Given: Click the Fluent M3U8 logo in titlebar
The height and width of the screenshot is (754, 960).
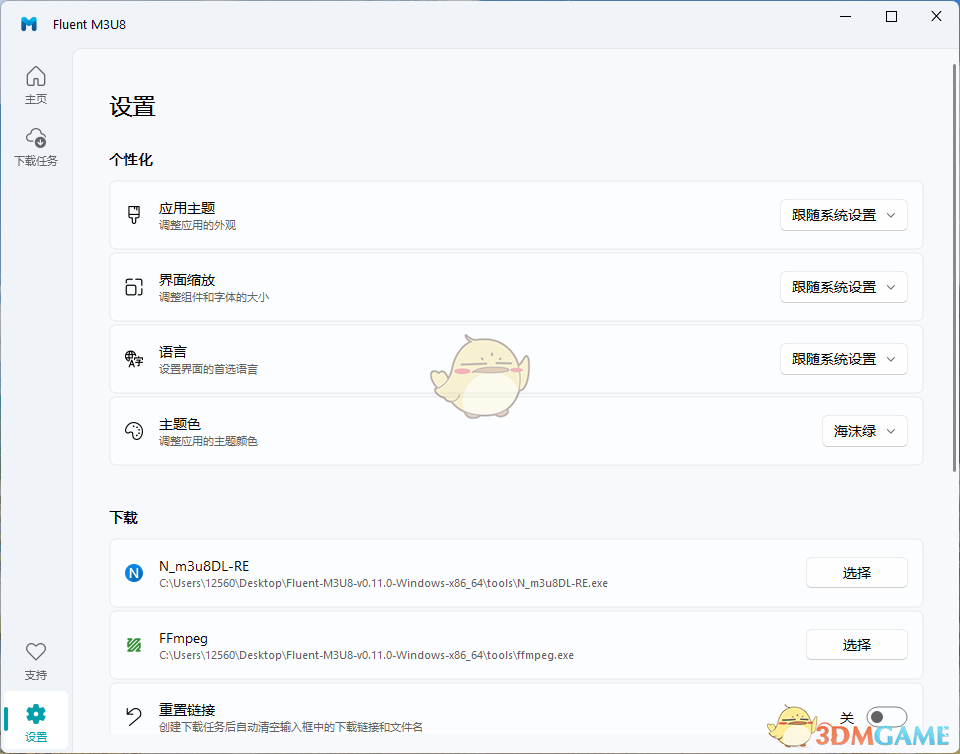Looking at the screenshot, I should [28, 24].
